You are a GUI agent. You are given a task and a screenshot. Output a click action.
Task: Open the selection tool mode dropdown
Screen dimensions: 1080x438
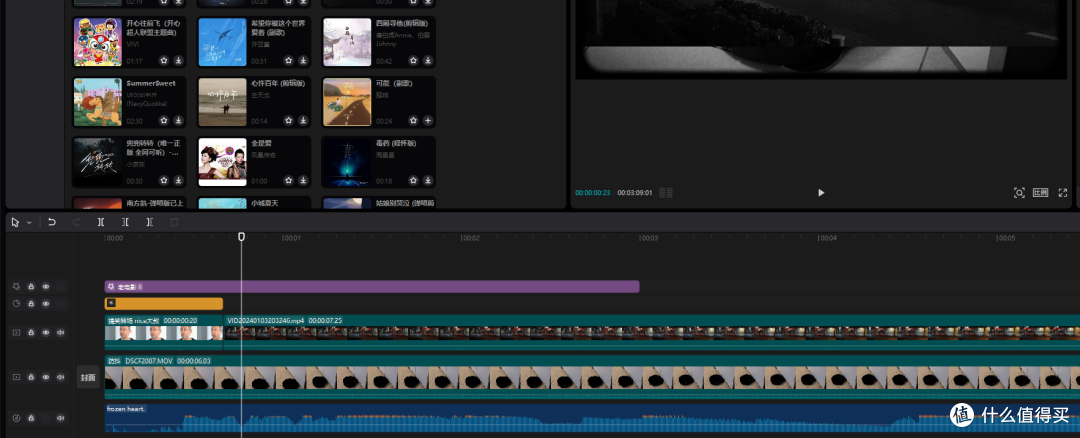(x=29, y=222)
